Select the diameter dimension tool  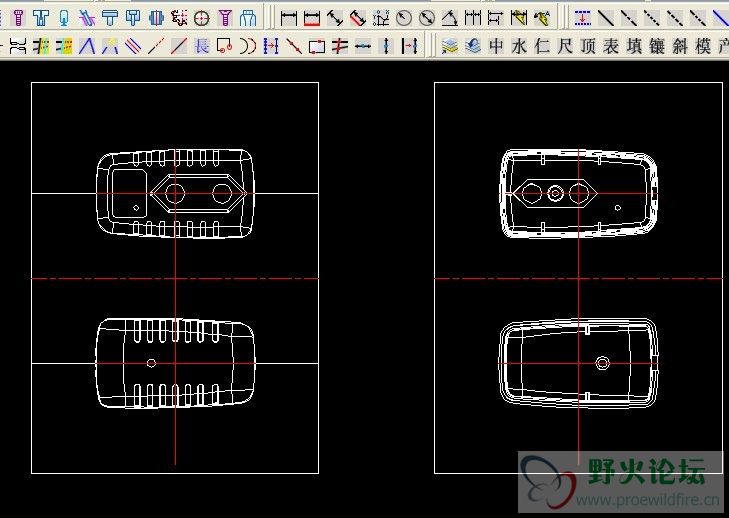tap(427, 18)
